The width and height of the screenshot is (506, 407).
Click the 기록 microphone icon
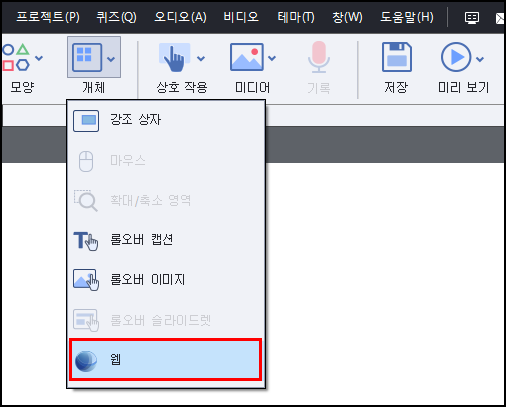[x=319, y=57]
